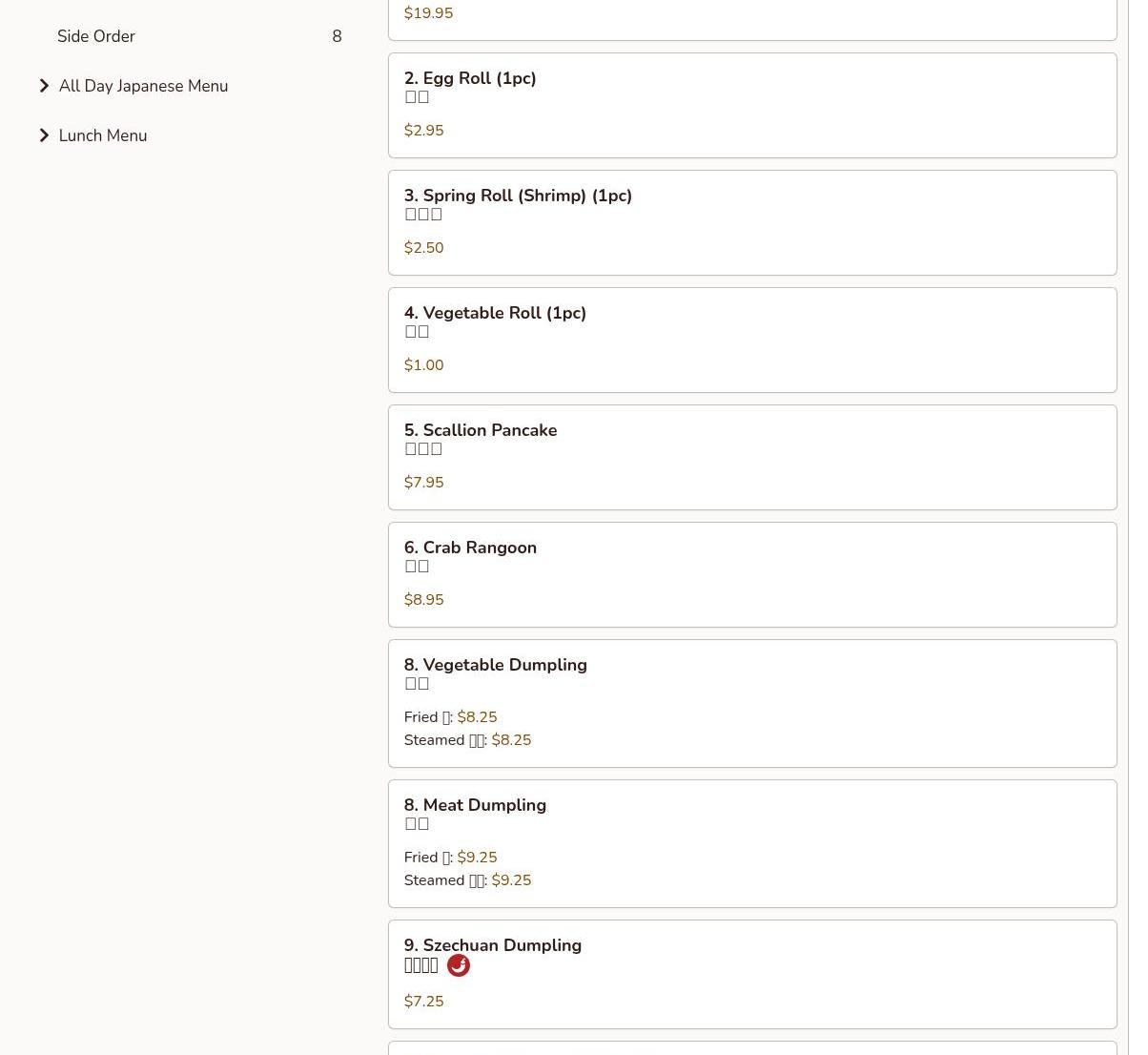Expand the All Day Japanese Menu chevron

[x=44, y=86]
